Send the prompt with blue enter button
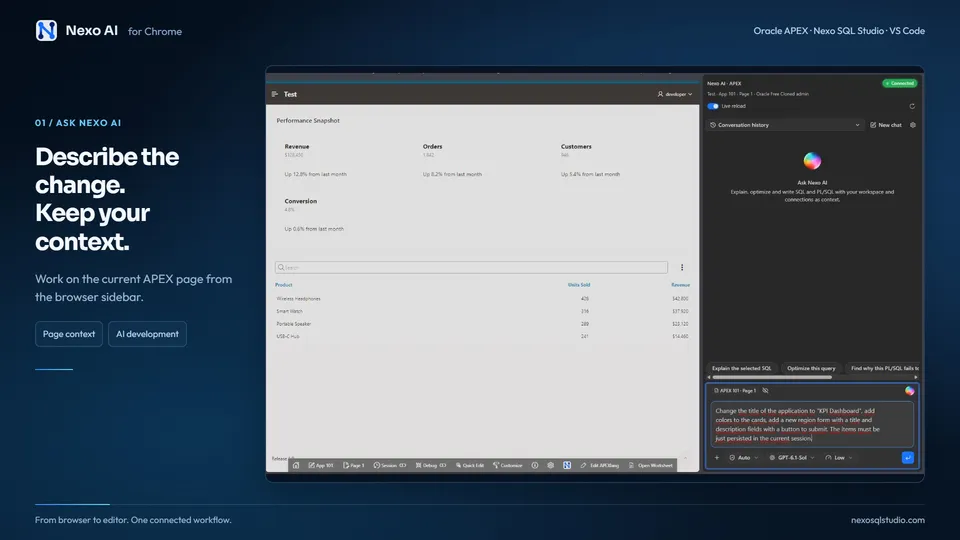Image resolution: width=960 pixels, height=540 pixels. coord(908,457)
